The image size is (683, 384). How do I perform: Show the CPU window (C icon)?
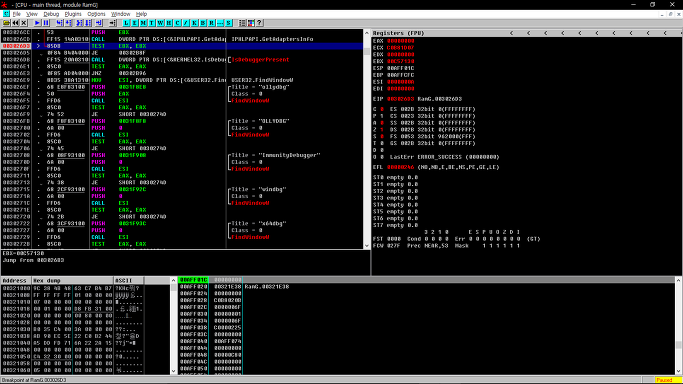click(x=177, y=23)
